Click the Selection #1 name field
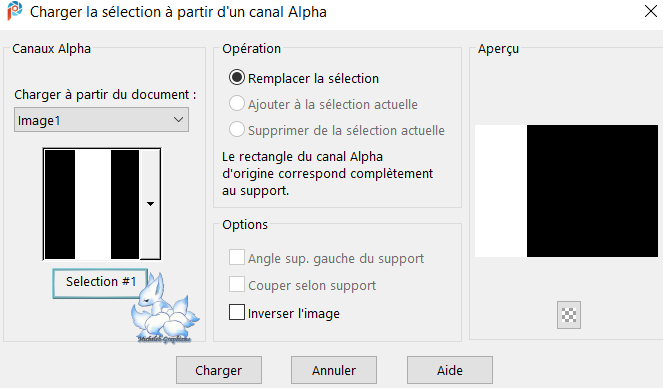The width and height of the screenshot is (663, 388). pos(100,283)
